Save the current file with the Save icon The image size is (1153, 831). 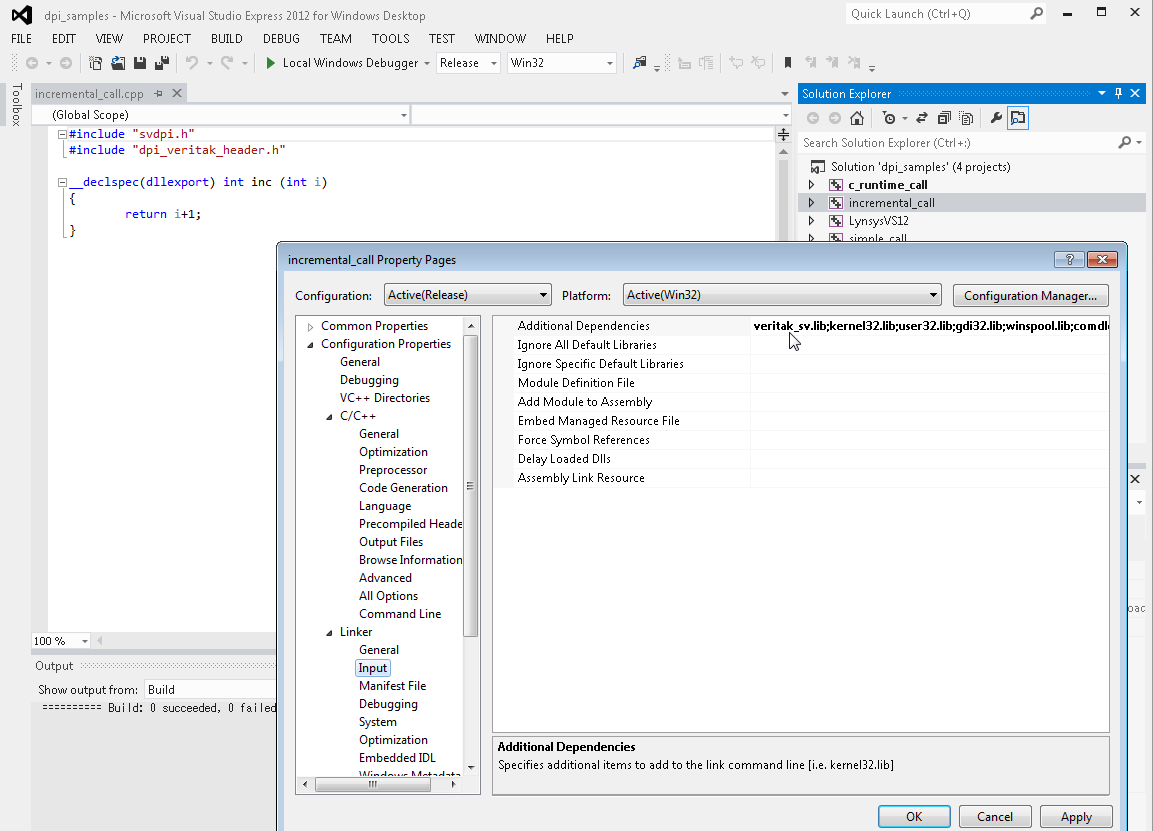coord(140,63)
